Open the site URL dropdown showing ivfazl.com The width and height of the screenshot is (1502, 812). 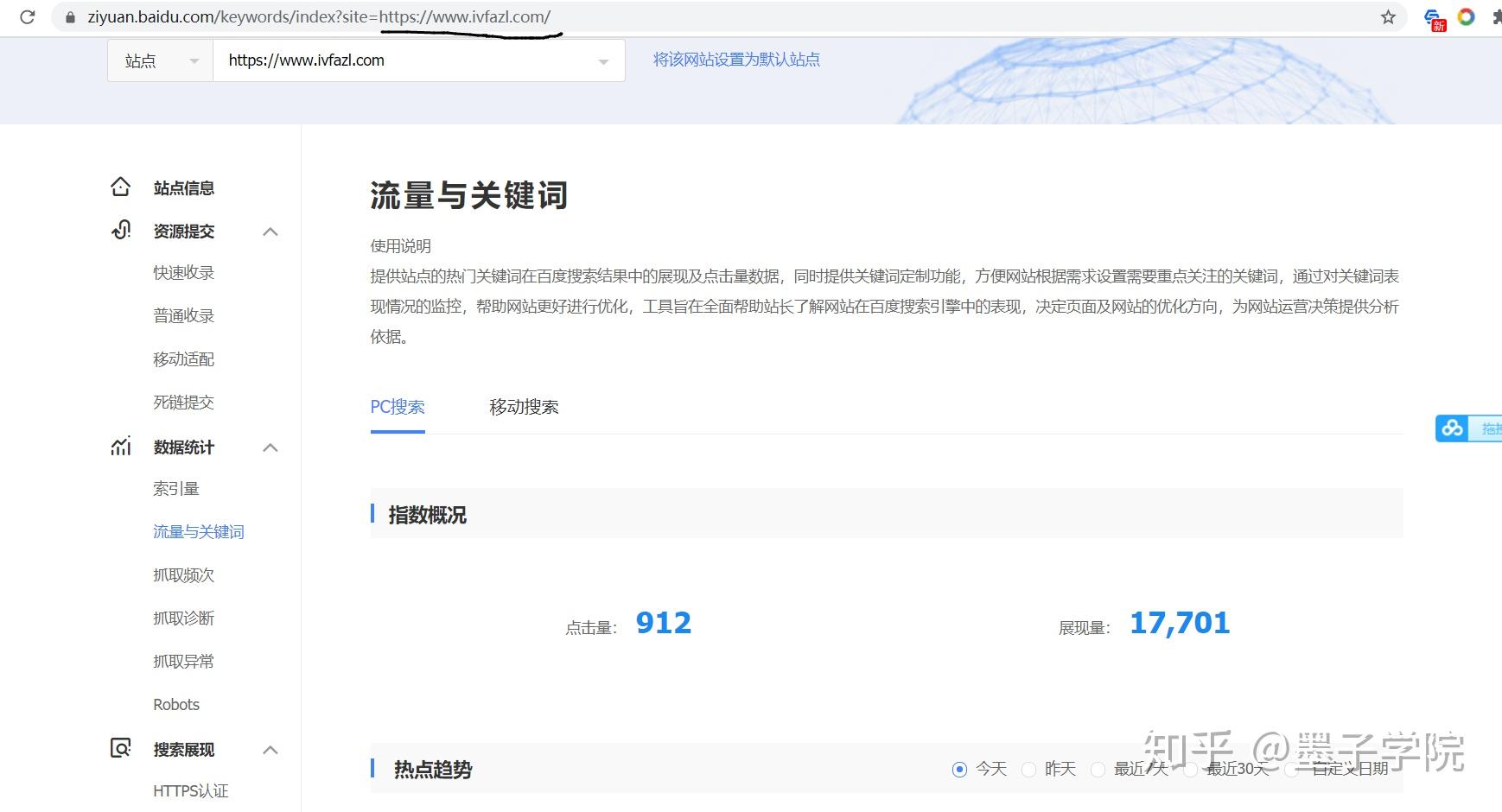(x=419, y=60)
